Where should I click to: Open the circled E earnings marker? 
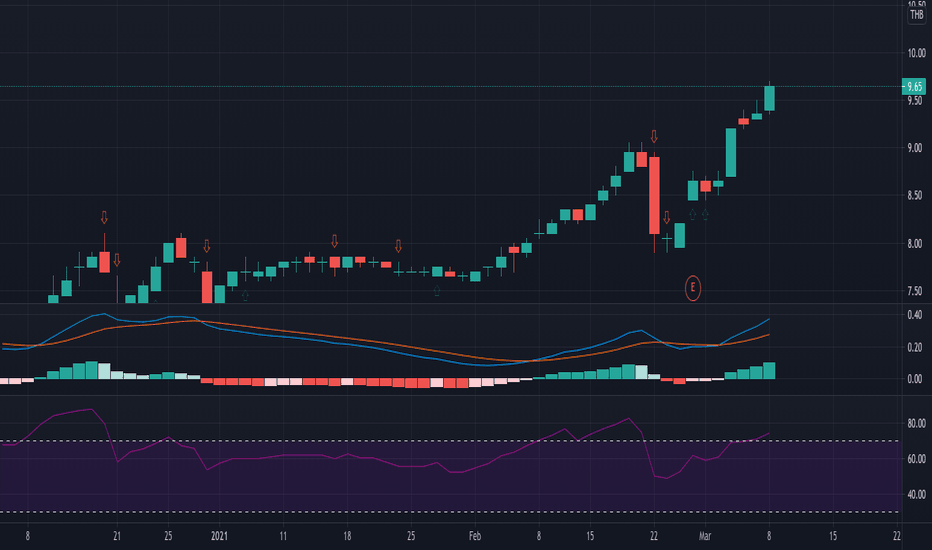pos(692,288)
